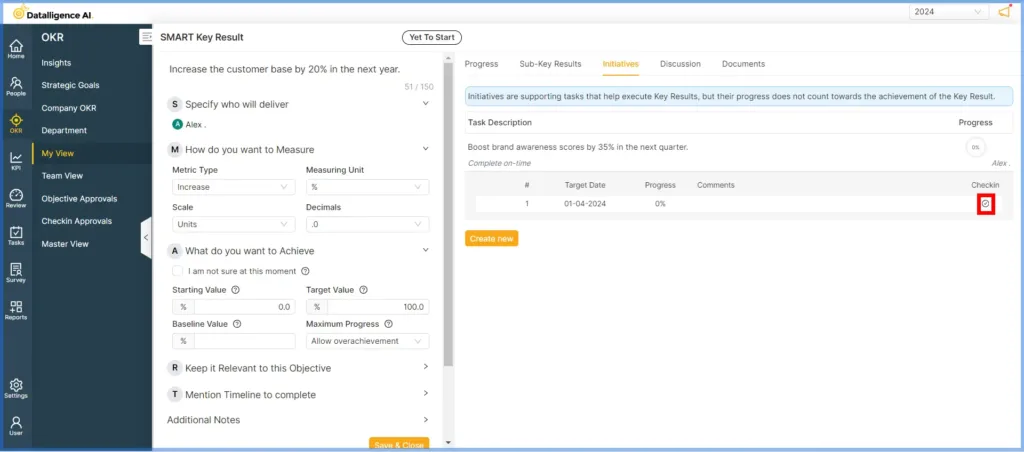Open the Metric Type dropdown showing Increase

(x=233, y=187)
